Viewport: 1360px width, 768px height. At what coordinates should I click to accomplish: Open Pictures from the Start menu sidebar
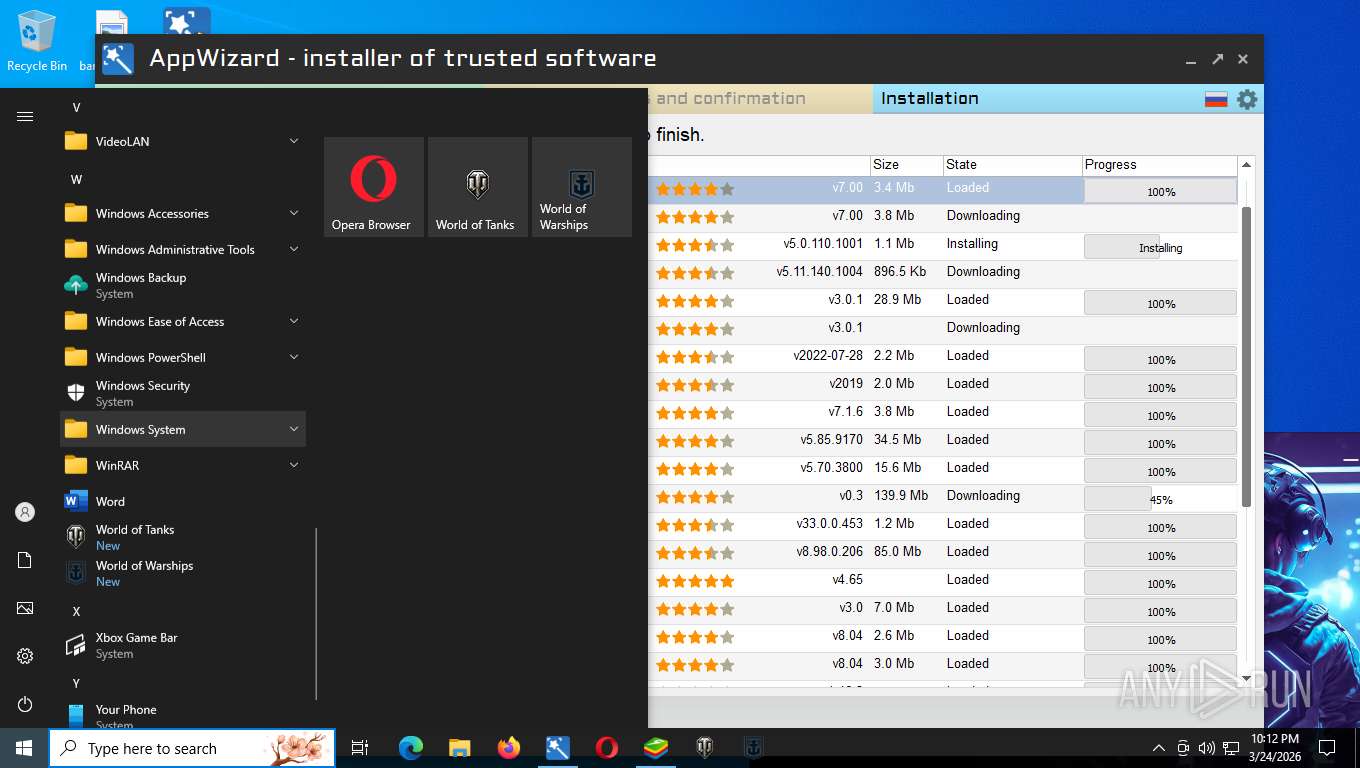[25, 608]
